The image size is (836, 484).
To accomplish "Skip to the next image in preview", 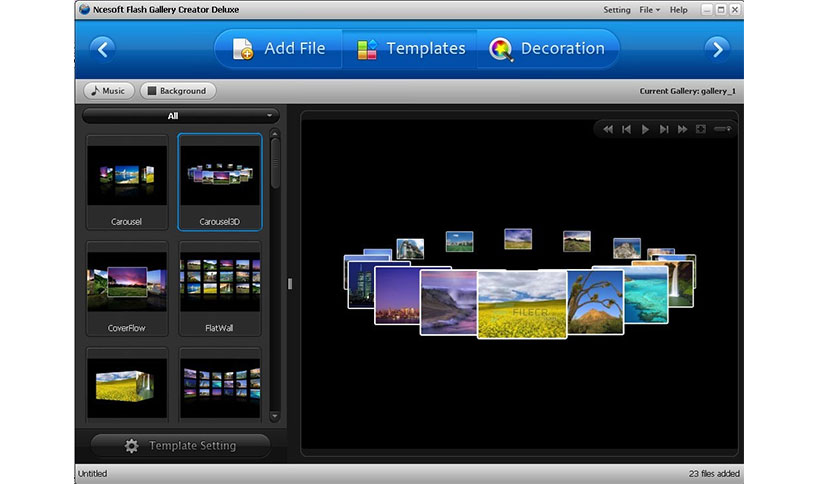I will point(664,129).
